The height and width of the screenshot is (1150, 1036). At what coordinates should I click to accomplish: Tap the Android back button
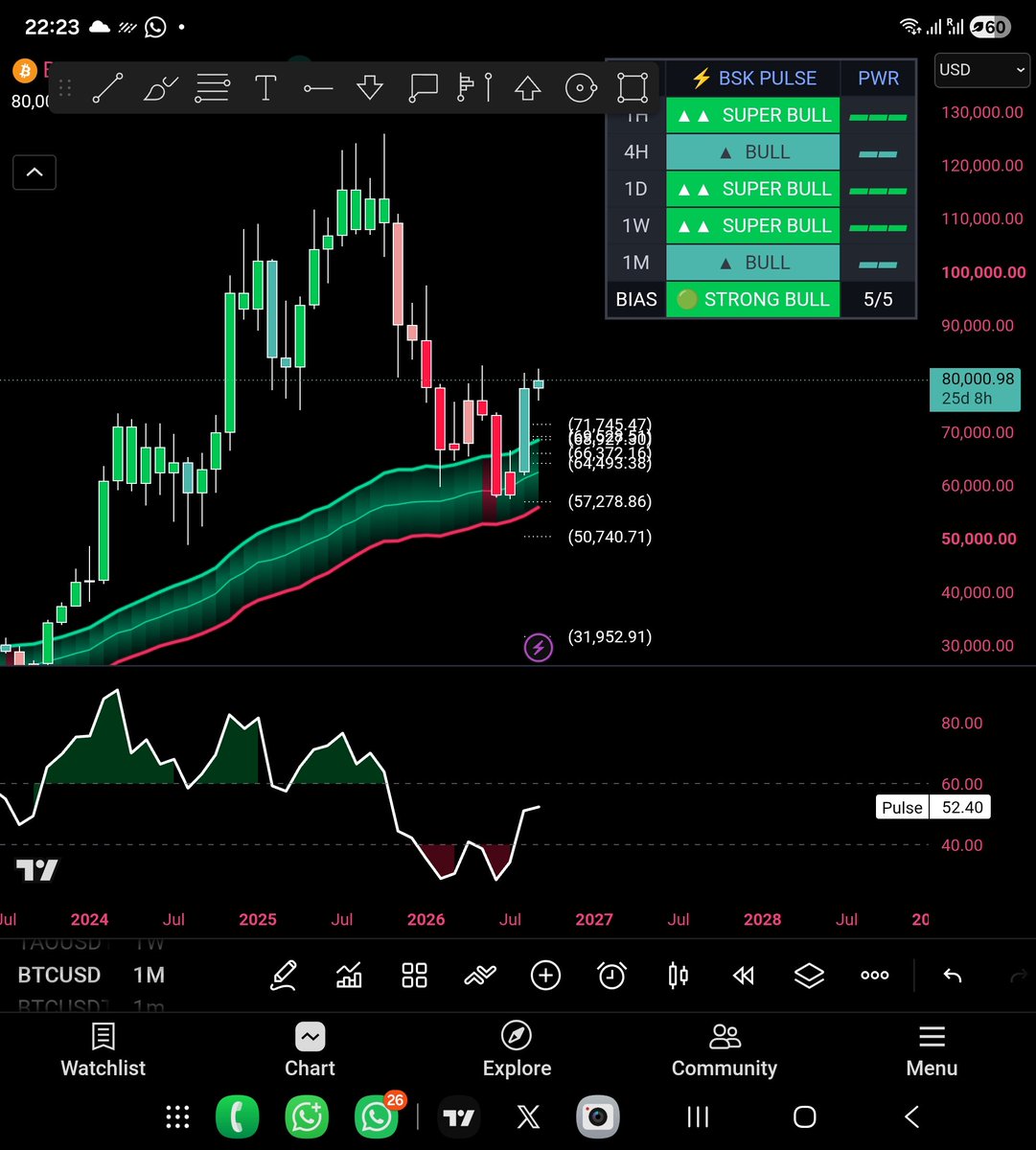click(911, 1117)
